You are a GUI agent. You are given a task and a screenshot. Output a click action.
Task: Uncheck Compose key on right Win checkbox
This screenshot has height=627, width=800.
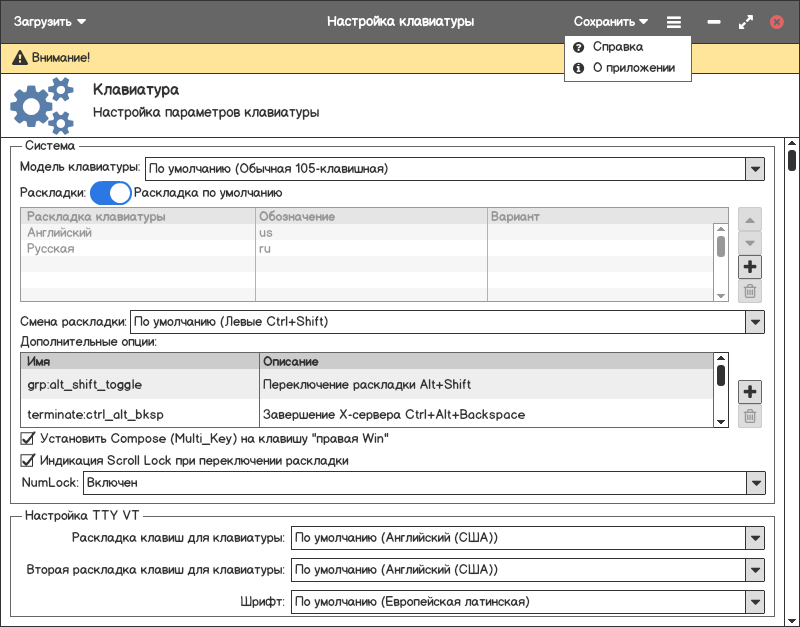(x=28, y=438)
